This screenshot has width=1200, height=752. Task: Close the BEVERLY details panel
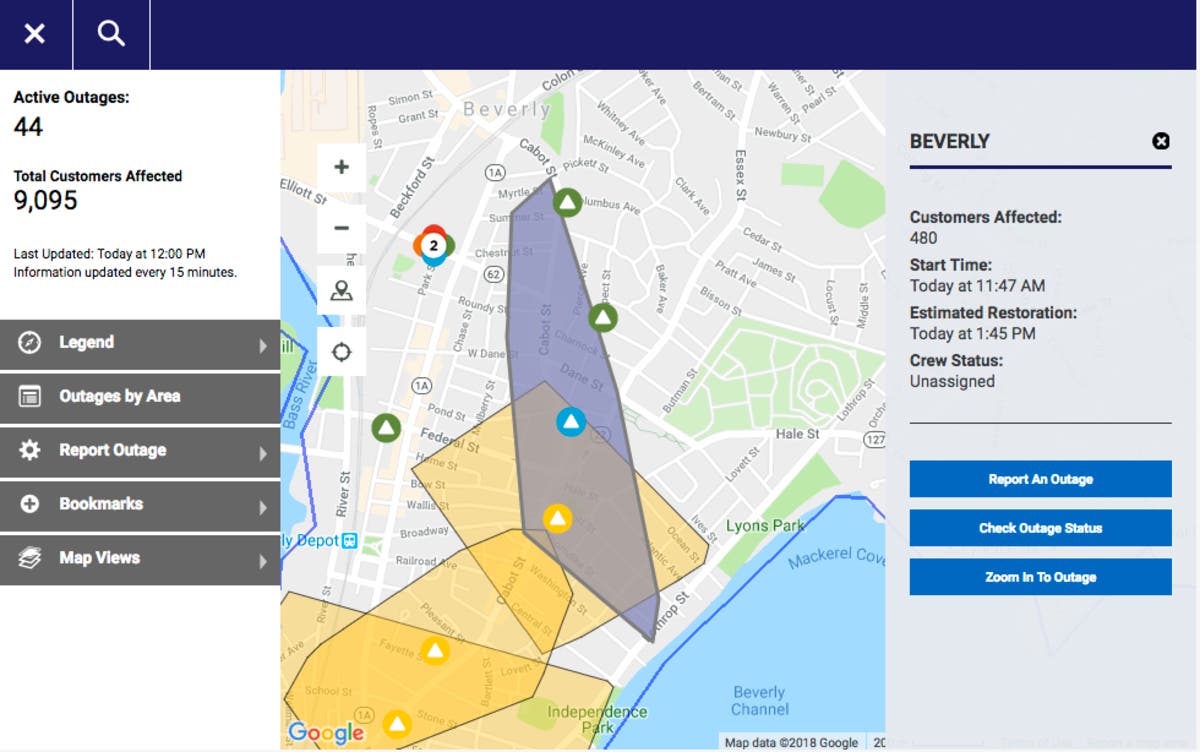pos(1161,141)
